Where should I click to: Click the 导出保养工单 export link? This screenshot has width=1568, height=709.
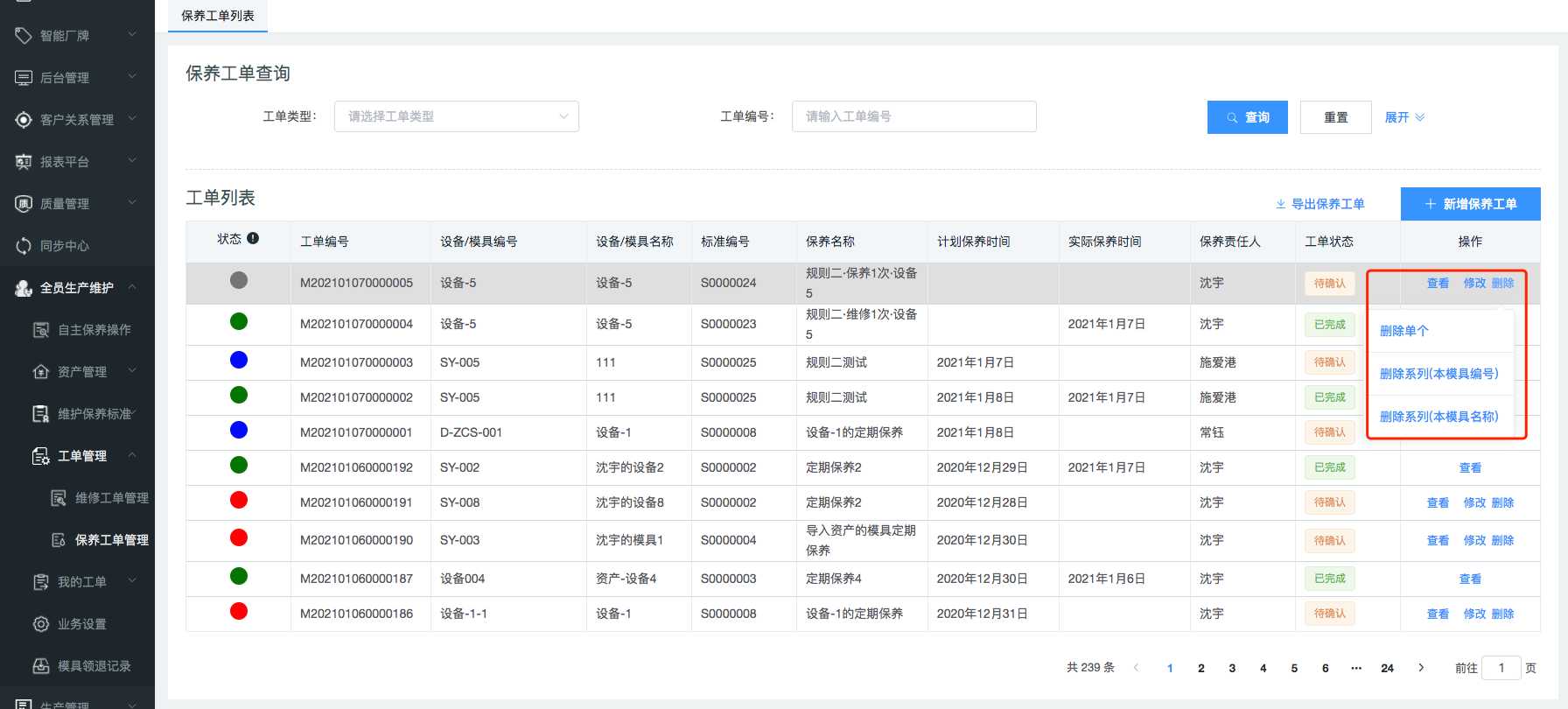pos(1320,204)
